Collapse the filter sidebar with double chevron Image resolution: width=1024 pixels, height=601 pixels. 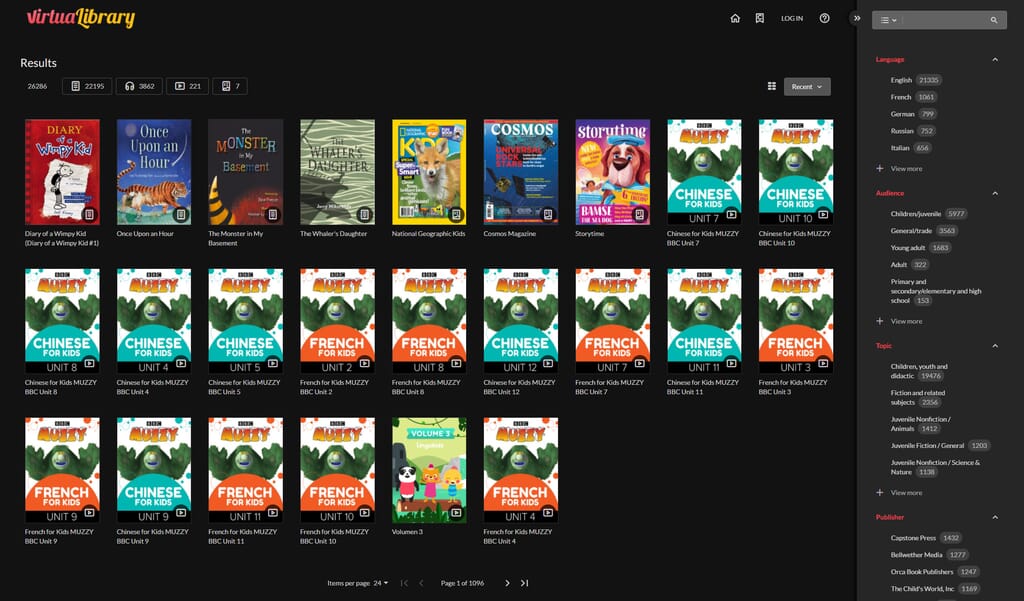857,18
